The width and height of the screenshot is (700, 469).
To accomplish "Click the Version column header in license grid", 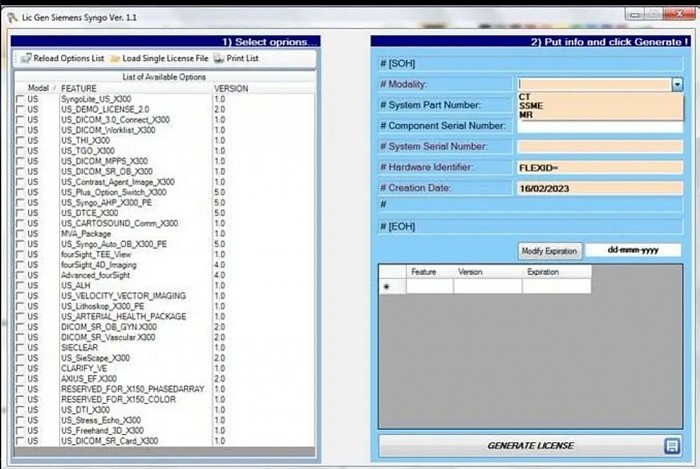I will [487, 272].
